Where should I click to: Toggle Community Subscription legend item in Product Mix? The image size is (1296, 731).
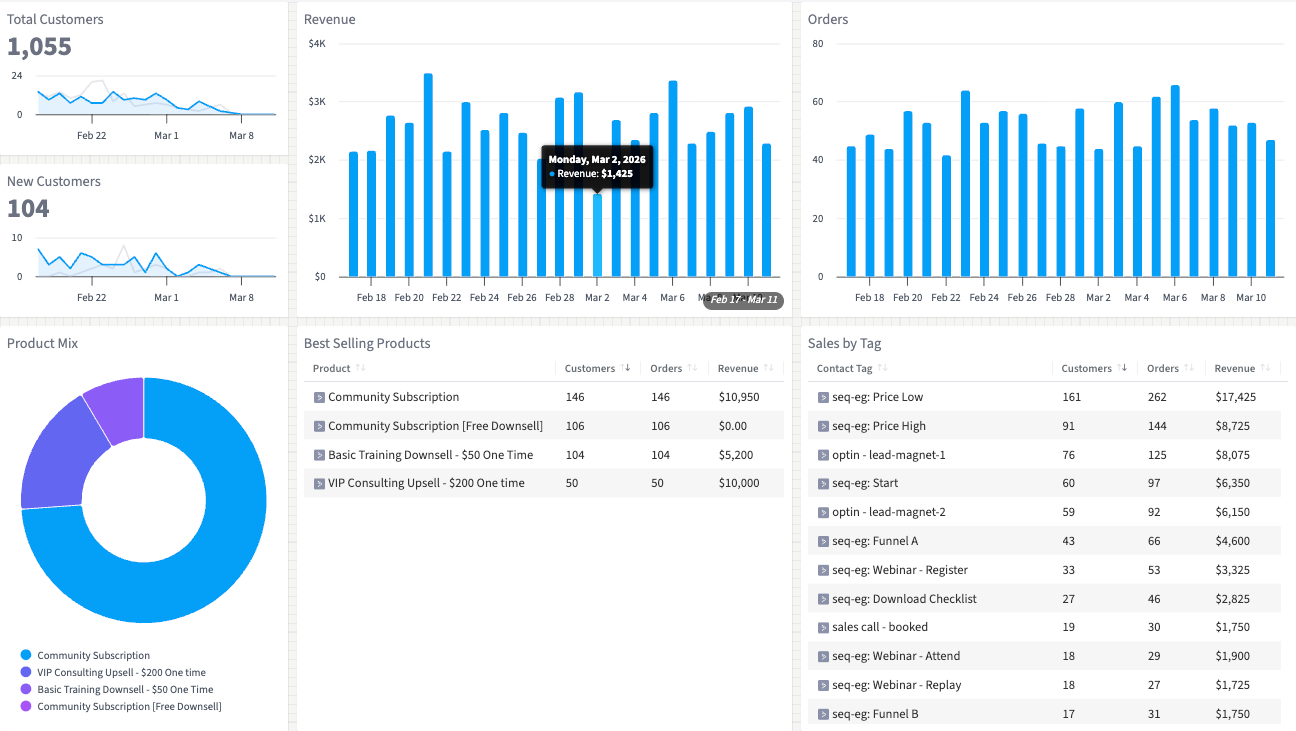(93, 656)
